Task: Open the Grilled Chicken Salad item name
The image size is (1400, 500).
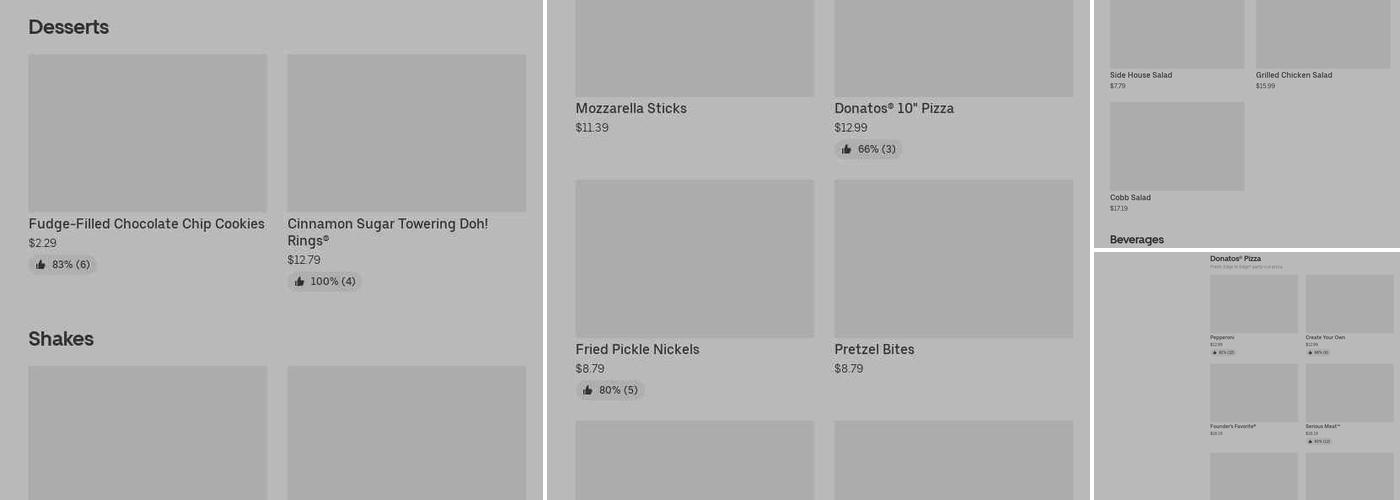Action: pos(1294,75)
